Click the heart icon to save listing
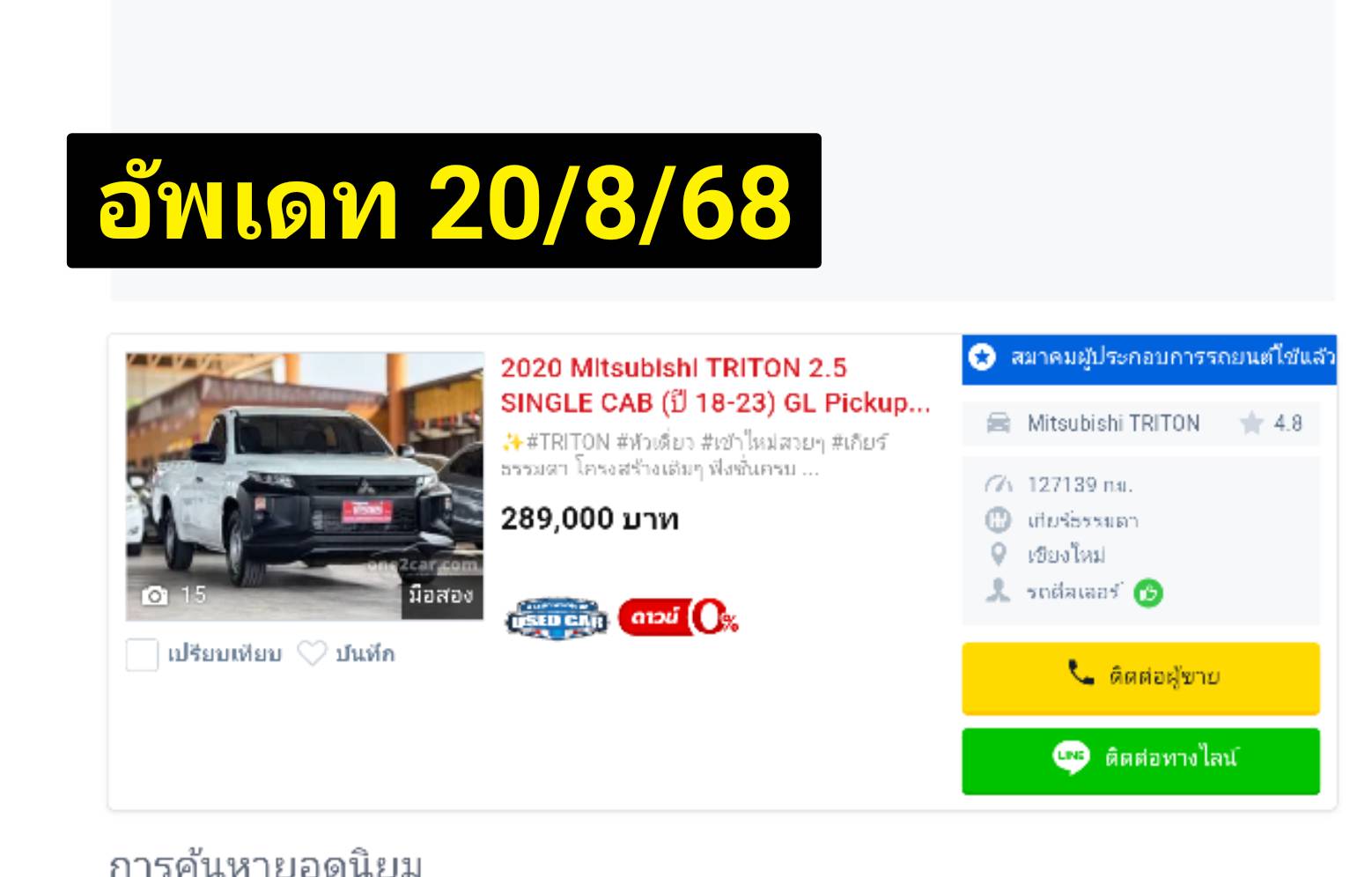1372x877 pixels. coord(312,653)
